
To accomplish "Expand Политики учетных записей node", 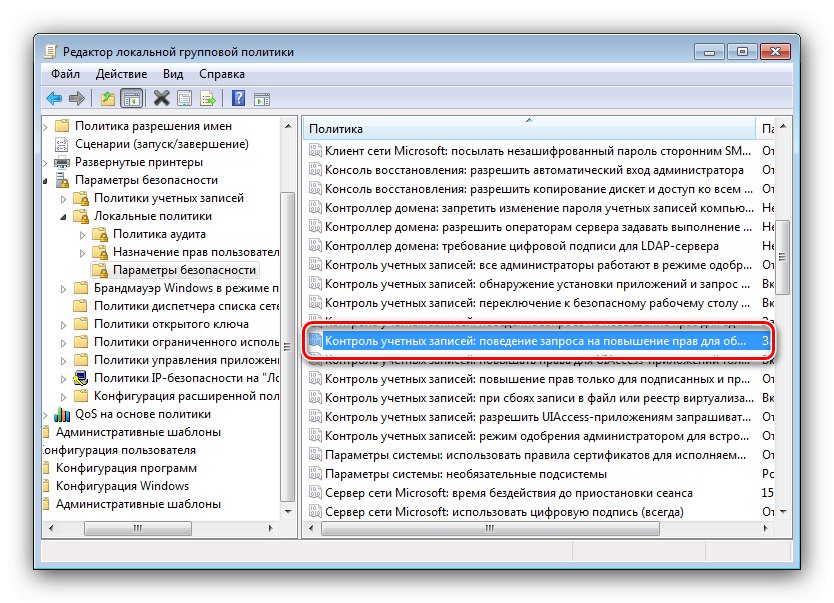I will (63, 199).
